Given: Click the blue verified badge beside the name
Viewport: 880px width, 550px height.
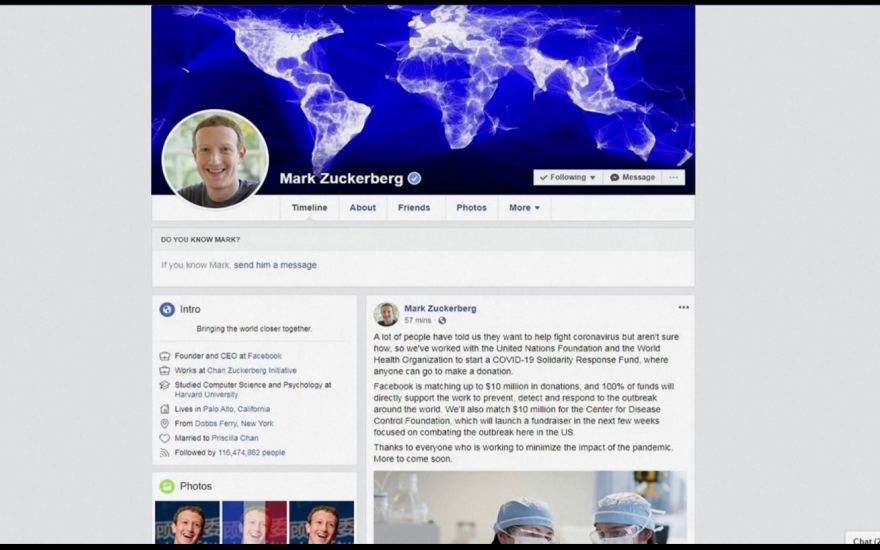Looking at the screenshot, I should pos(414,178).
